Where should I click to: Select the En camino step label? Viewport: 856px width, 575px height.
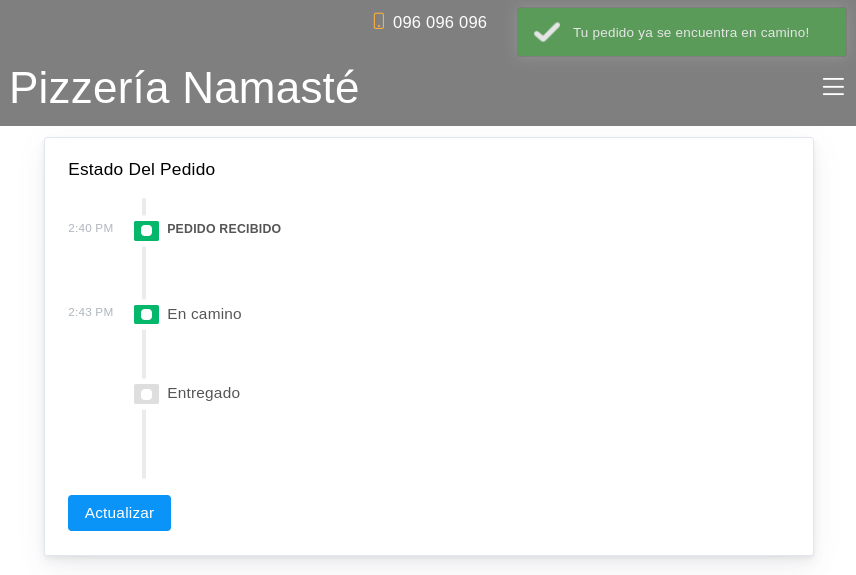click(204, 314)
